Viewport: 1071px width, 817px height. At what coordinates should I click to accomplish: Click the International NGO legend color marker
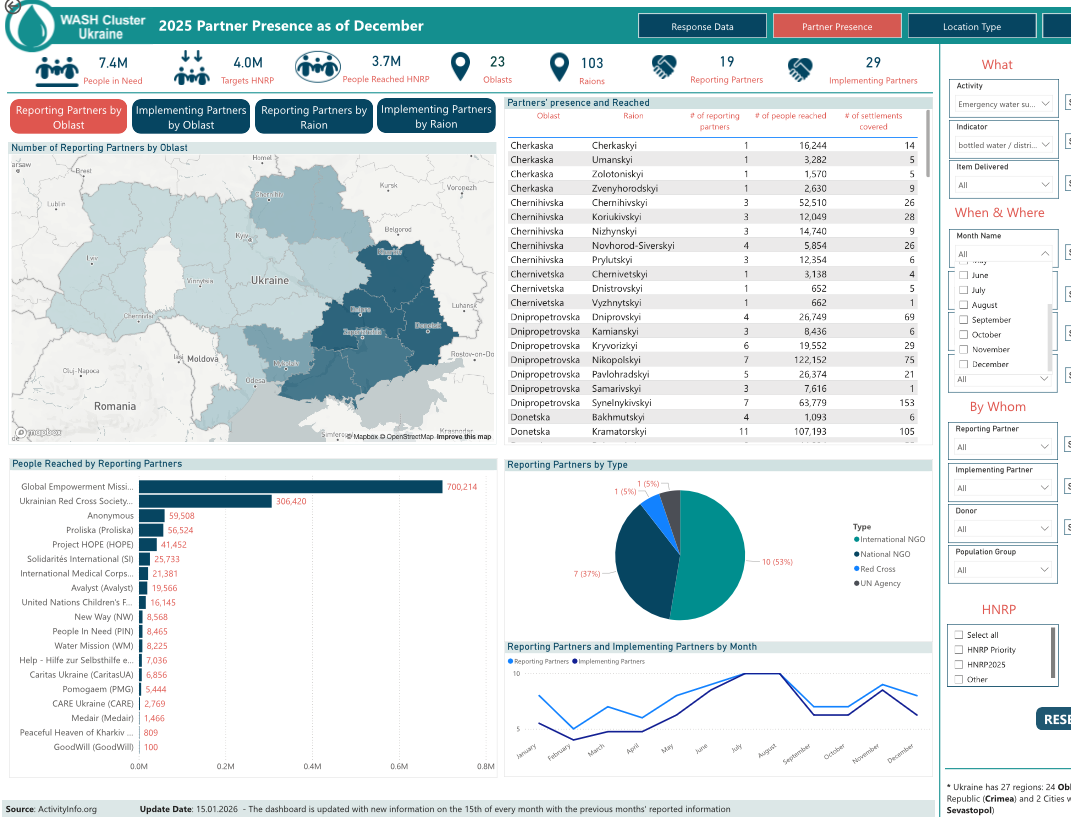(x=857, y=539)
